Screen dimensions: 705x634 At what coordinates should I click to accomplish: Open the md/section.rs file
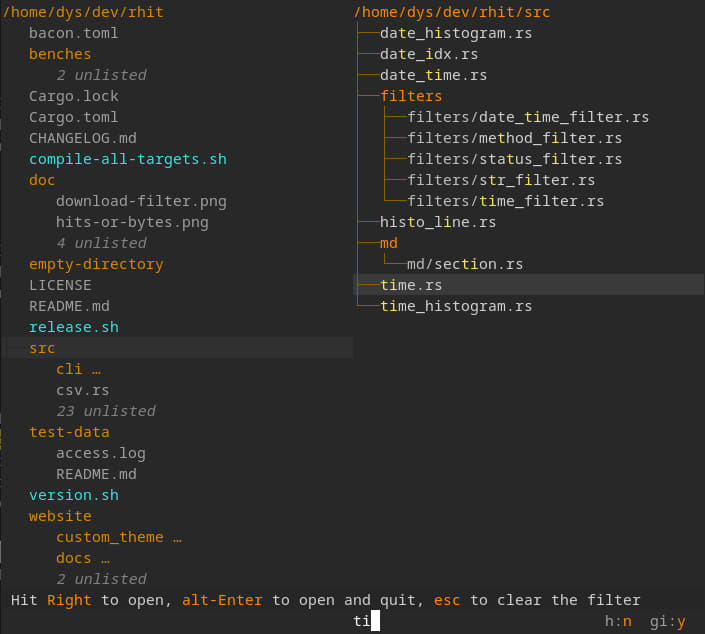coord(465,264)
